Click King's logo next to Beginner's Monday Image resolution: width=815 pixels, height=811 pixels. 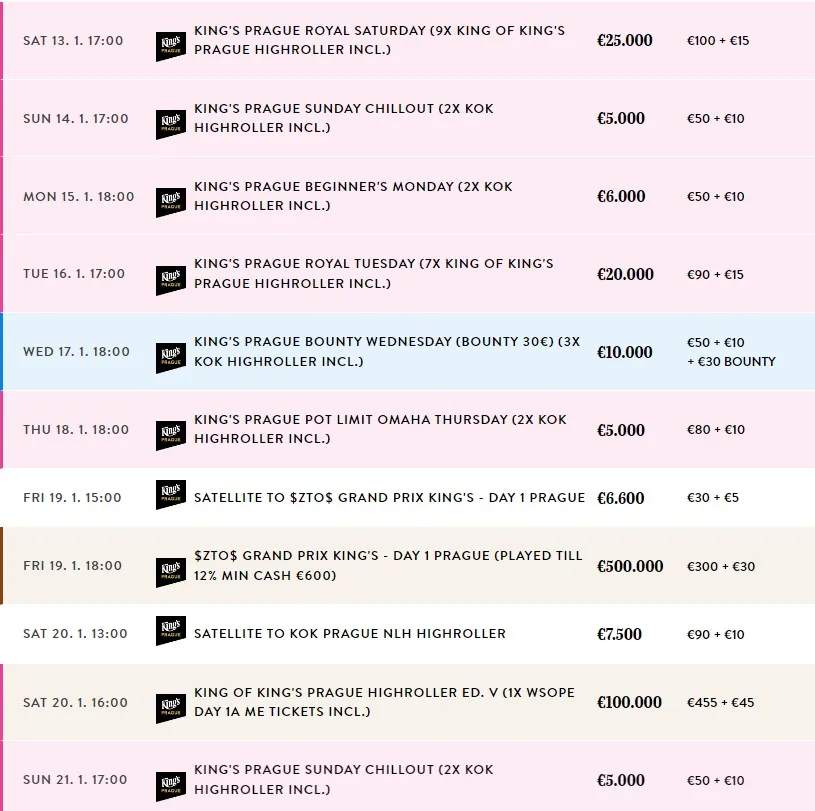pos(171,202)
